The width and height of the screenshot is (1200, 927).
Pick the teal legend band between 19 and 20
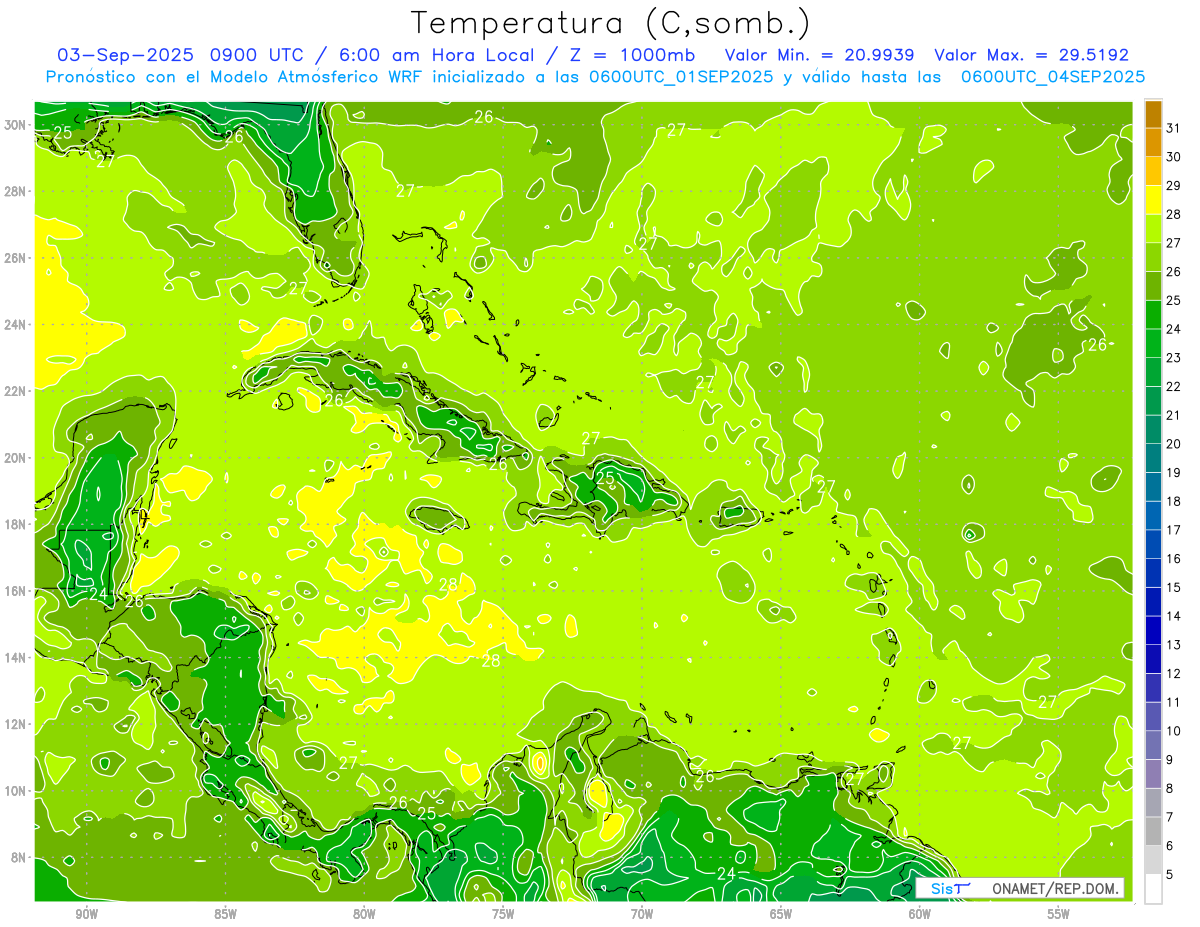1153,458
